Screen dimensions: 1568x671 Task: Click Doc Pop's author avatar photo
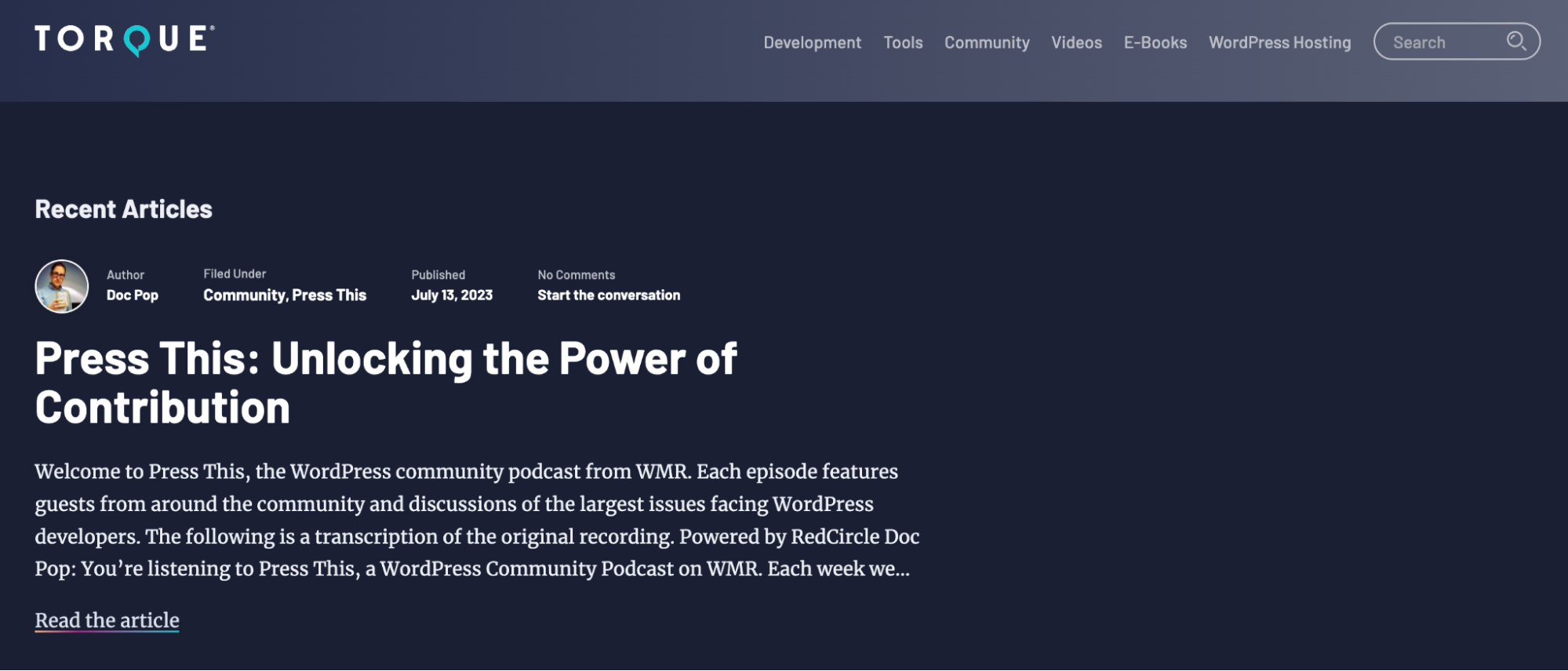[61, 286]
